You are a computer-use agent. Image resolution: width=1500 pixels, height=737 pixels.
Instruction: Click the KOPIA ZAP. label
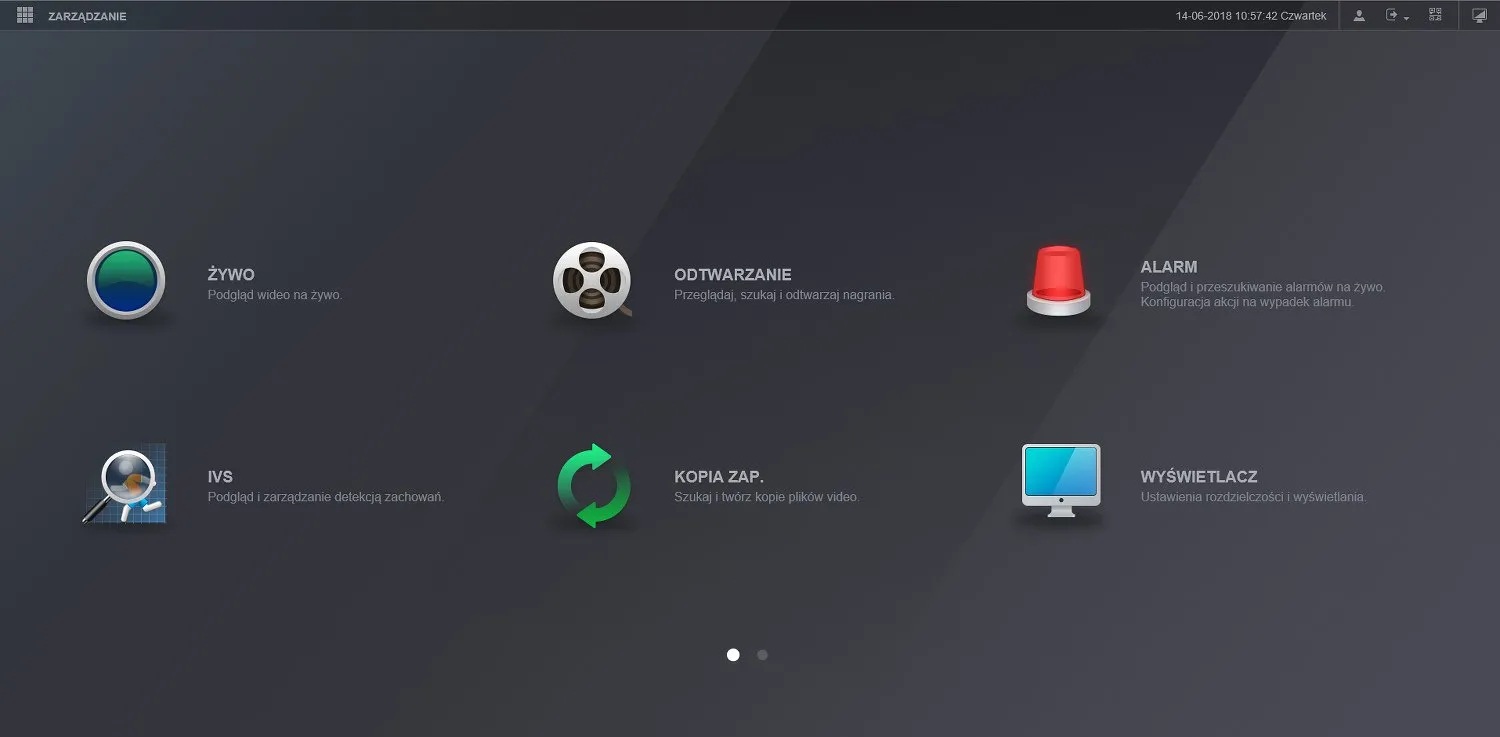(719, 477)
